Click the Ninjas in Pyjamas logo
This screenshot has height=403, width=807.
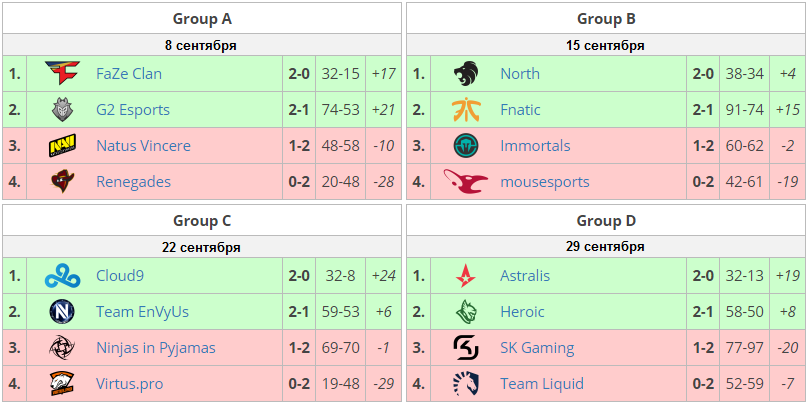[x=64, y=348]
